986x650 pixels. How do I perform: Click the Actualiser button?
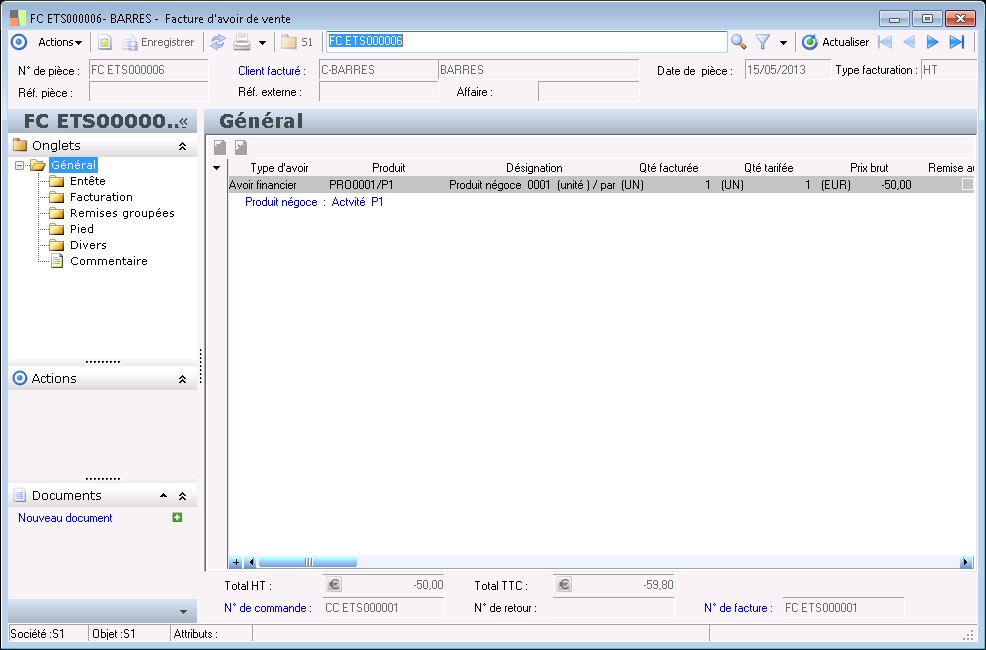[x=835, y=42]
